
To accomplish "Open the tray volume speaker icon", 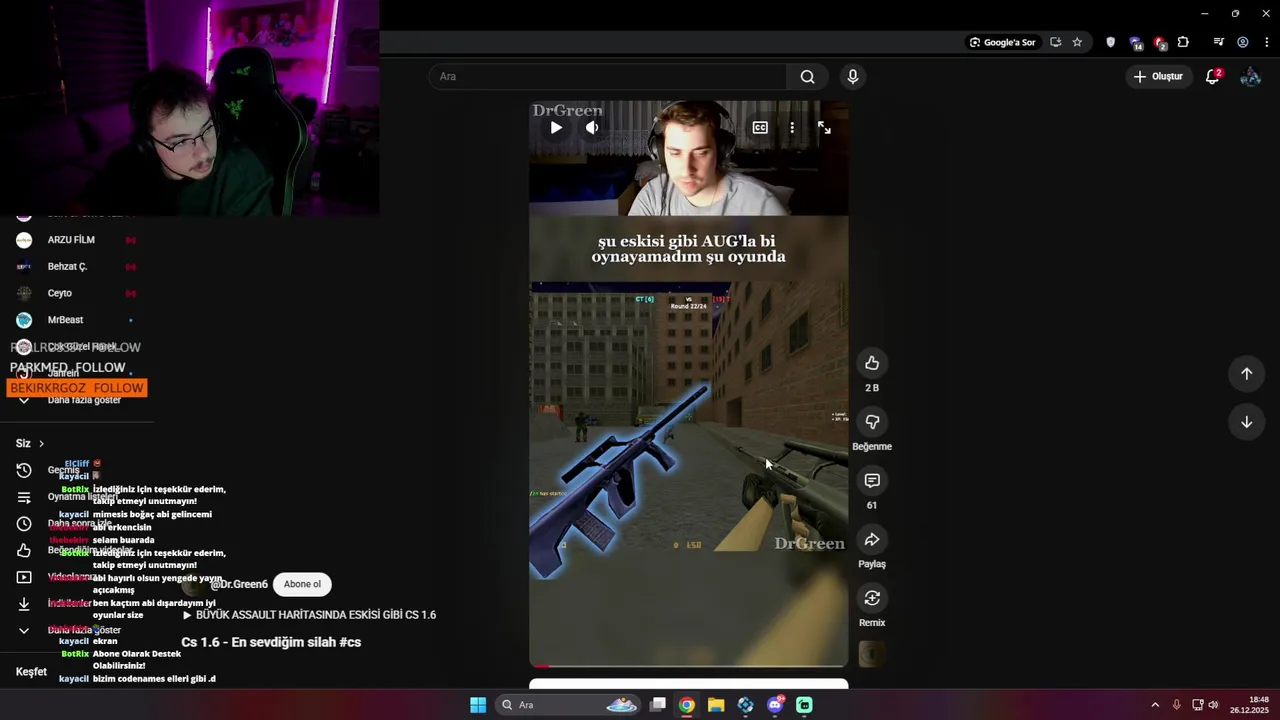I will click(x=1213, y=705).
